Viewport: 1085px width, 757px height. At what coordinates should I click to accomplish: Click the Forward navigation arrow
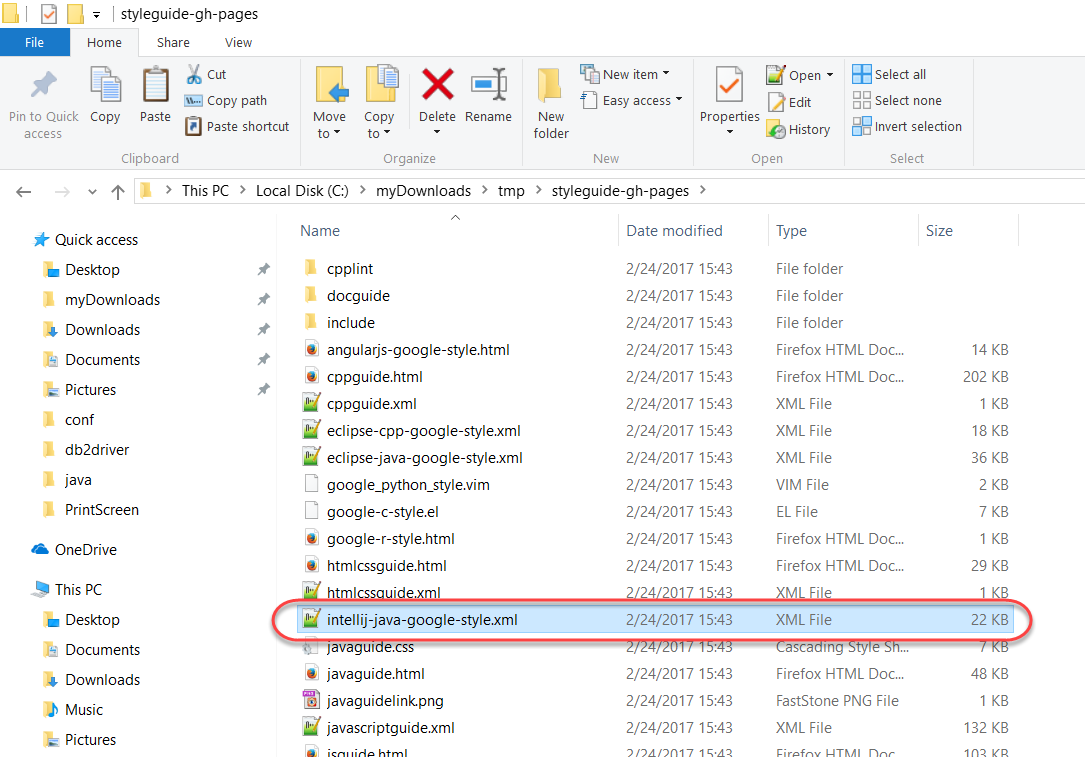(62, 192)
